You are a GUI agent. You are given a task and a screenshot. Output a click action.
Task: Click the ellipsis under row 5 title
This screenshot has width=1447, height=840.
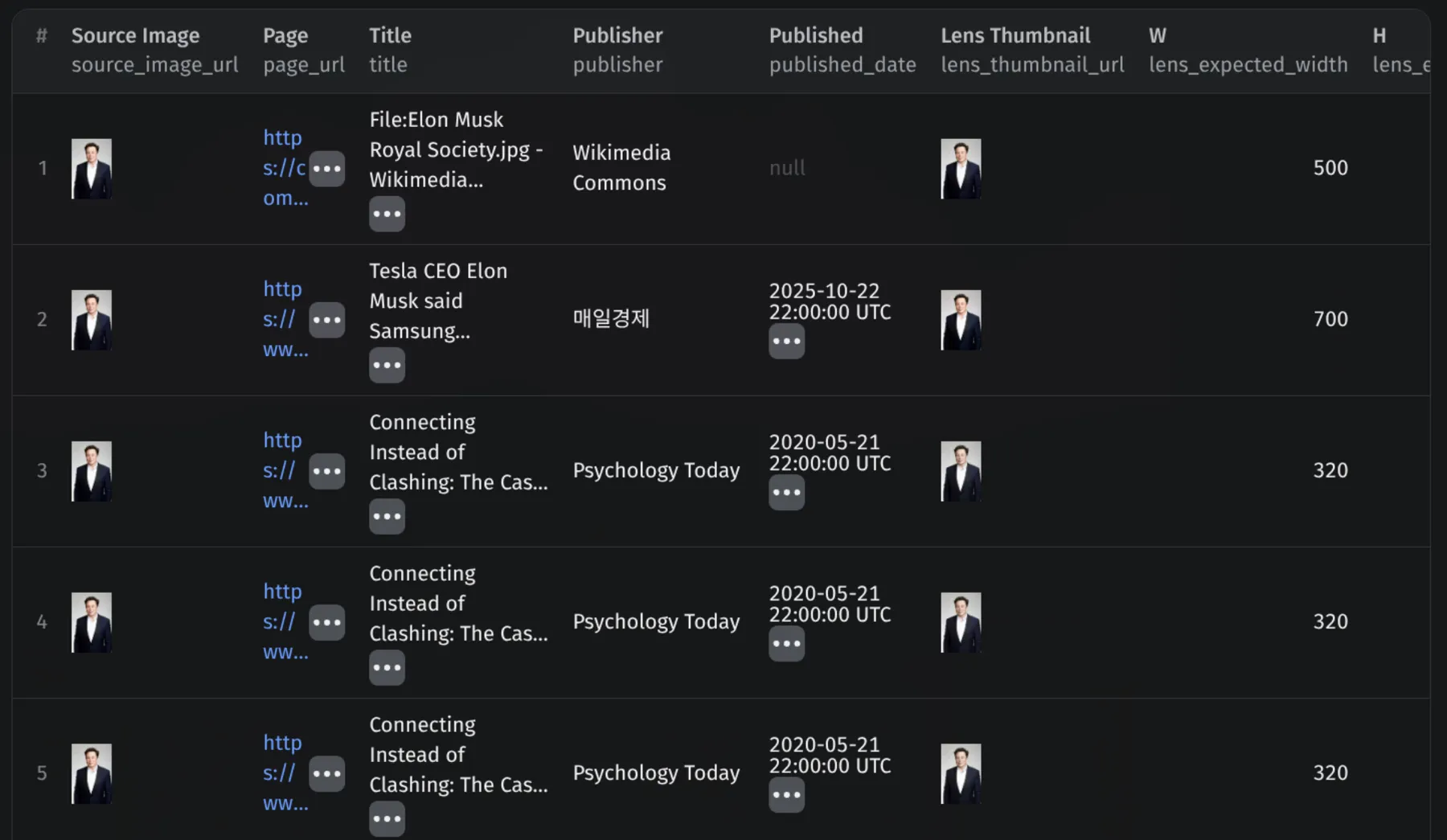tap(387, 818)
